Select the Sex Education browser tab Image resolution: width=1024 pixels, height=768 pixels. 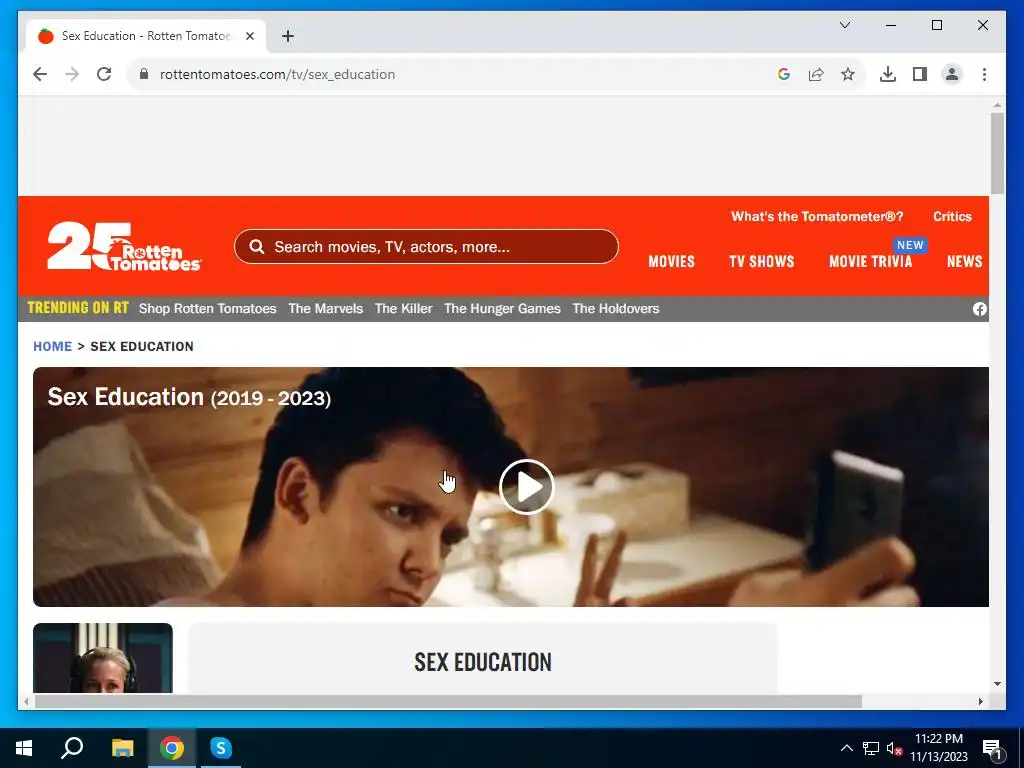146,36
